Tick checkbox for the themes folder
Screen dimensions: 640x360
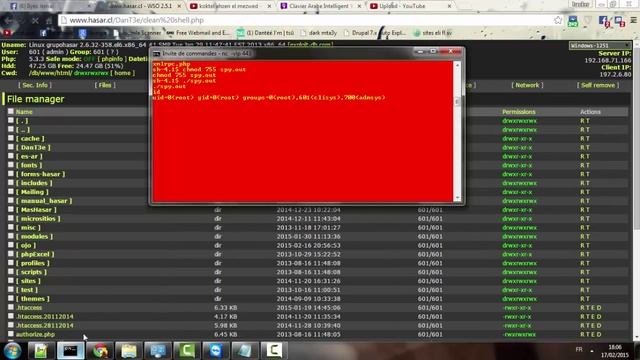[11, 298]
